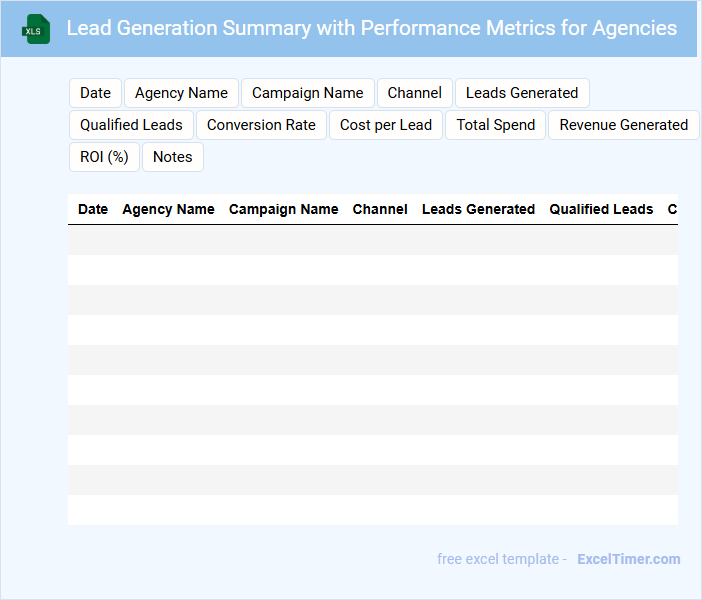Click the Leads Generated table column header
The width and height of the screenshot is (702, 600).
(478, 209)
